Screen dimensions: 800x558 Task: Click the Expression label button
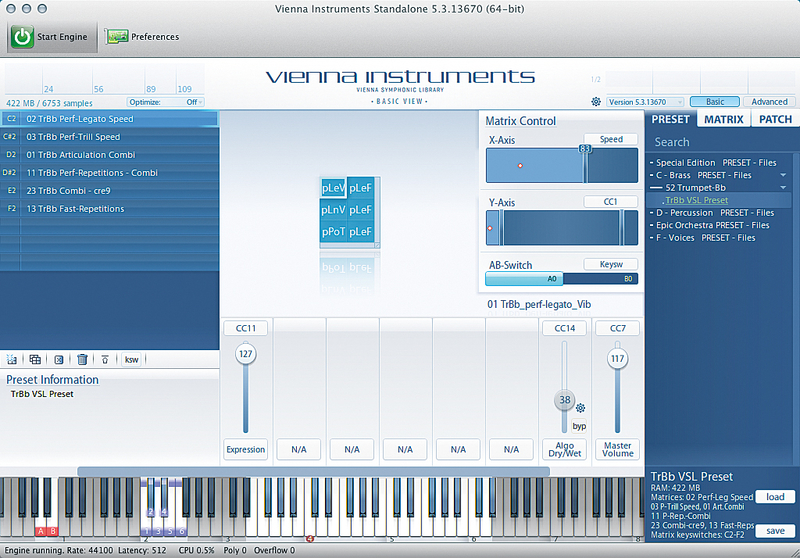coord(245,449)
